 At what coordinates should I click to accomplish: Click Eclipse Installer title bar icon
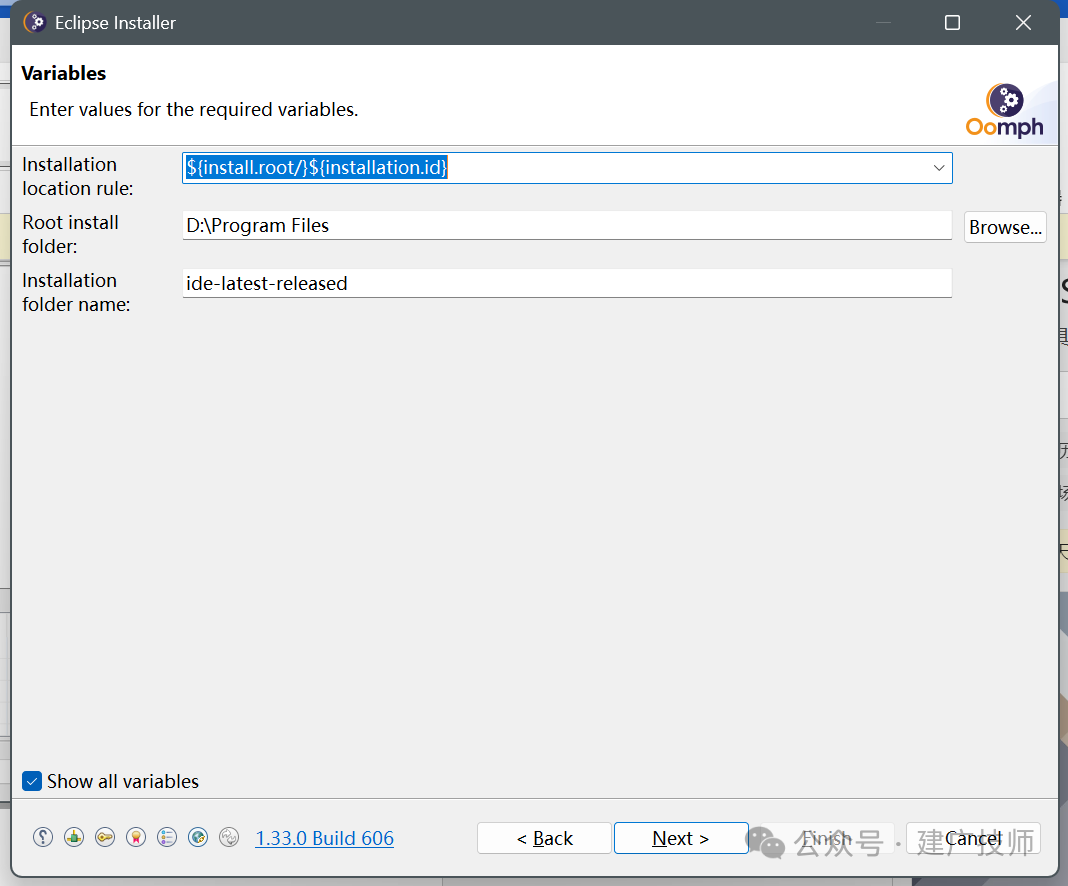34,22
